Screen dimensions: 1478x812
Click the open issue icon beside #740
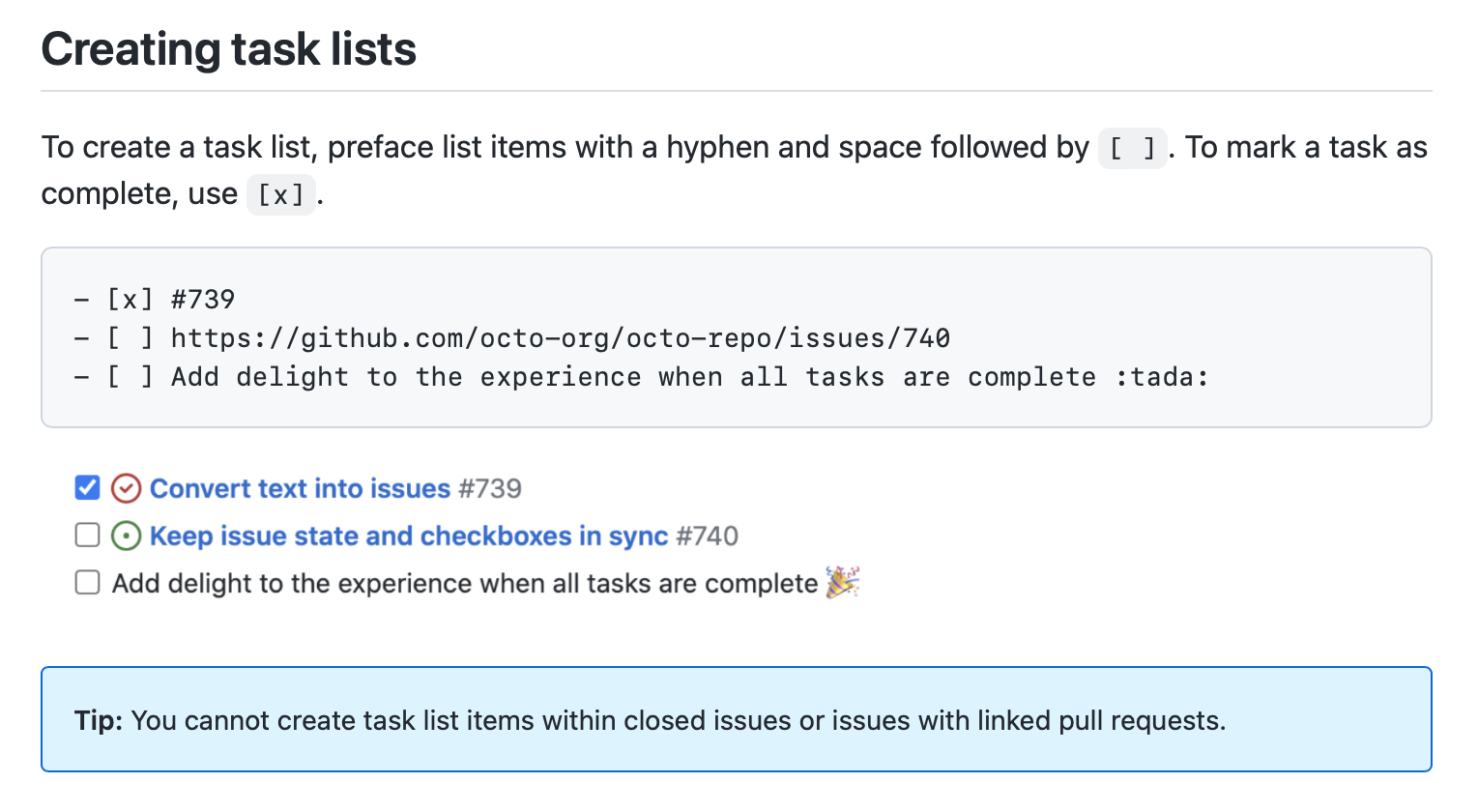pos(127,536)
